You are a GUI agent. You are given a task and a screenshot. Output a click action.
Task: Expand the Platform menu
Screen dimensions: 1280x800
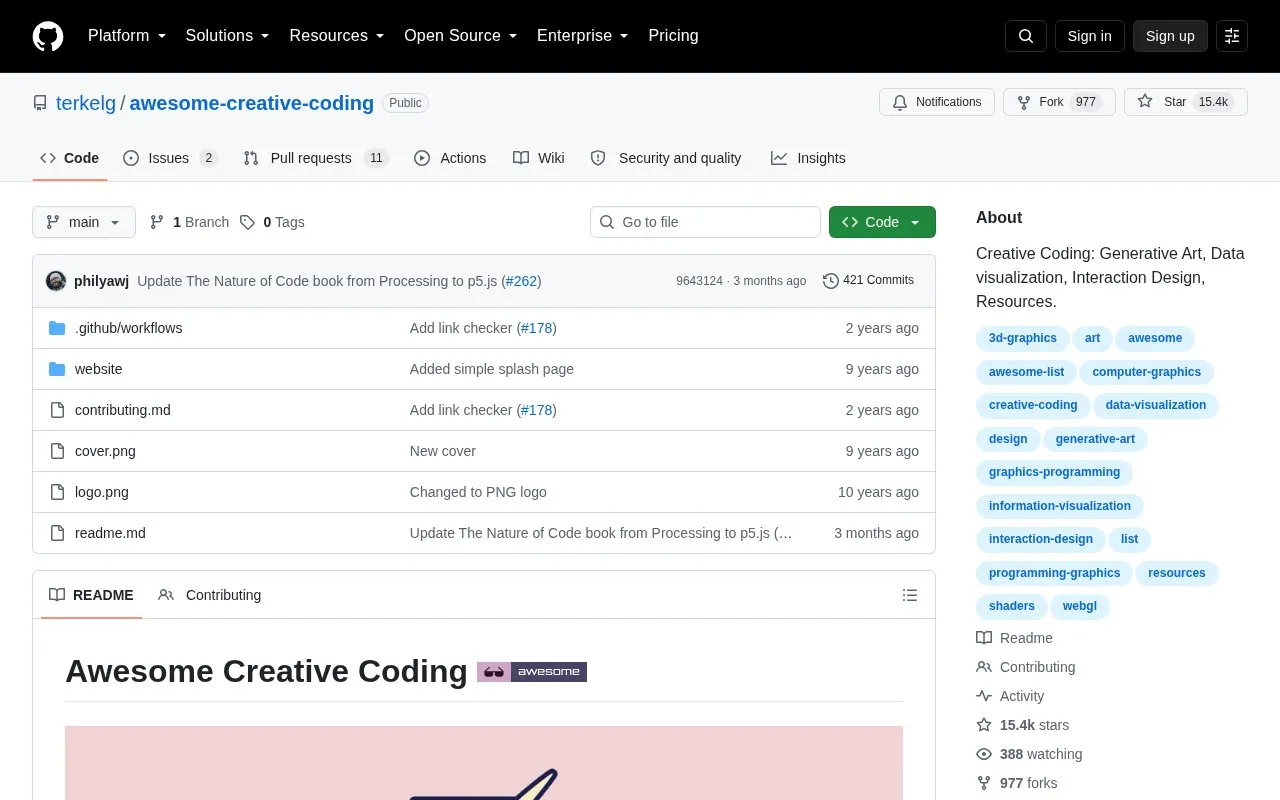(127, 36)
